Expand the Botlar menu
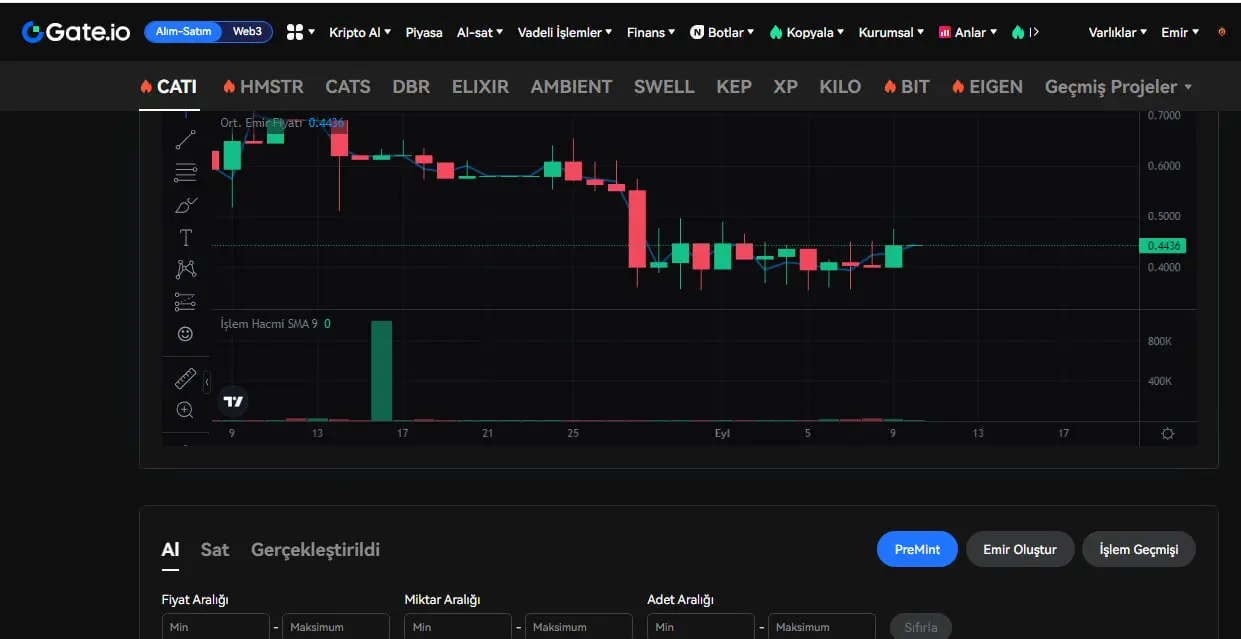The width and height of the screenshot is (1241, 639). pyautogui.click(x=722, y=32)
